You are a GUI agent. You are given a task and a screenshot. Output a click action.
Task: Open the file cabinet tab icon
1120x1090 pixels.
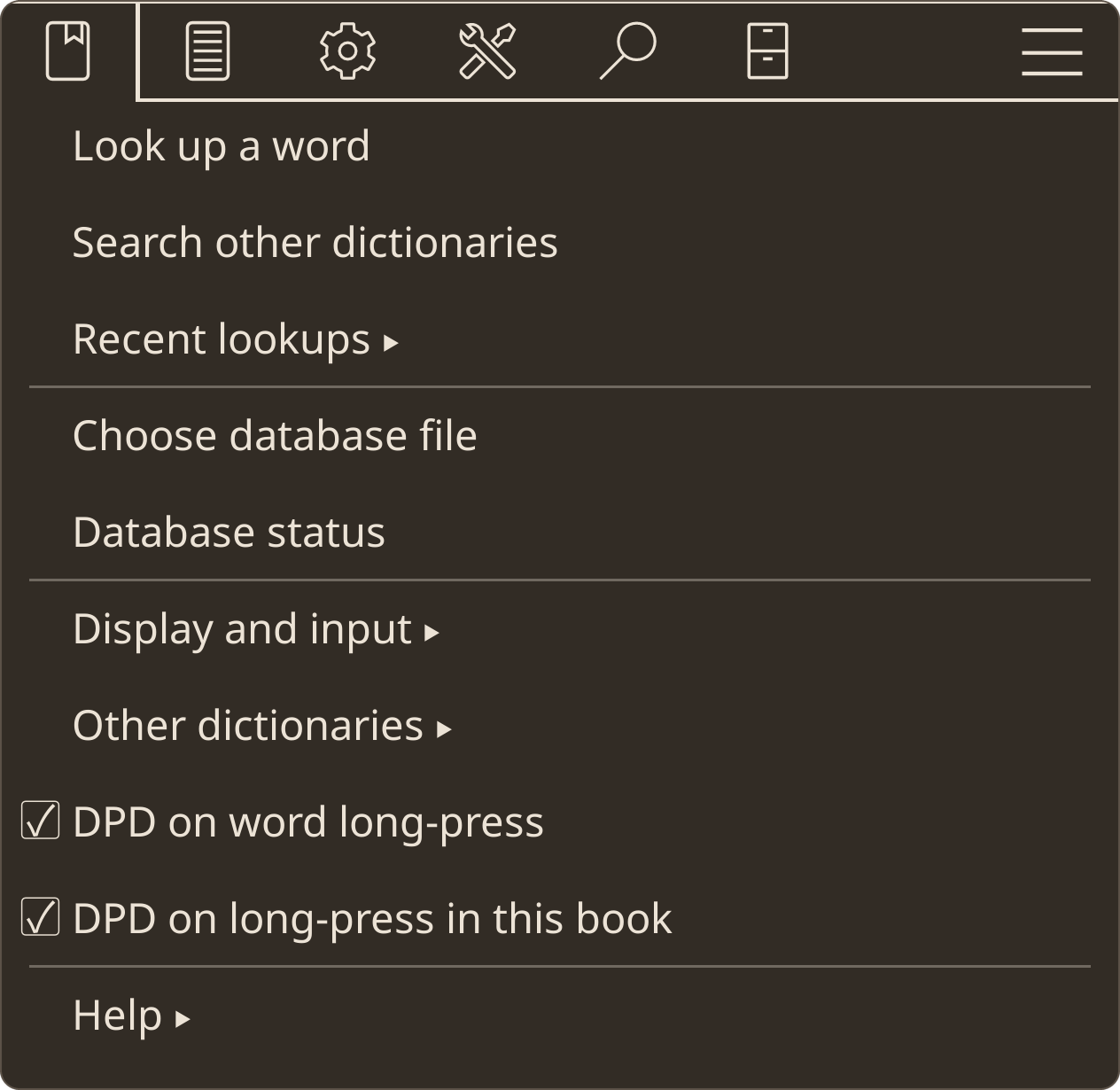tap(767, 51)
